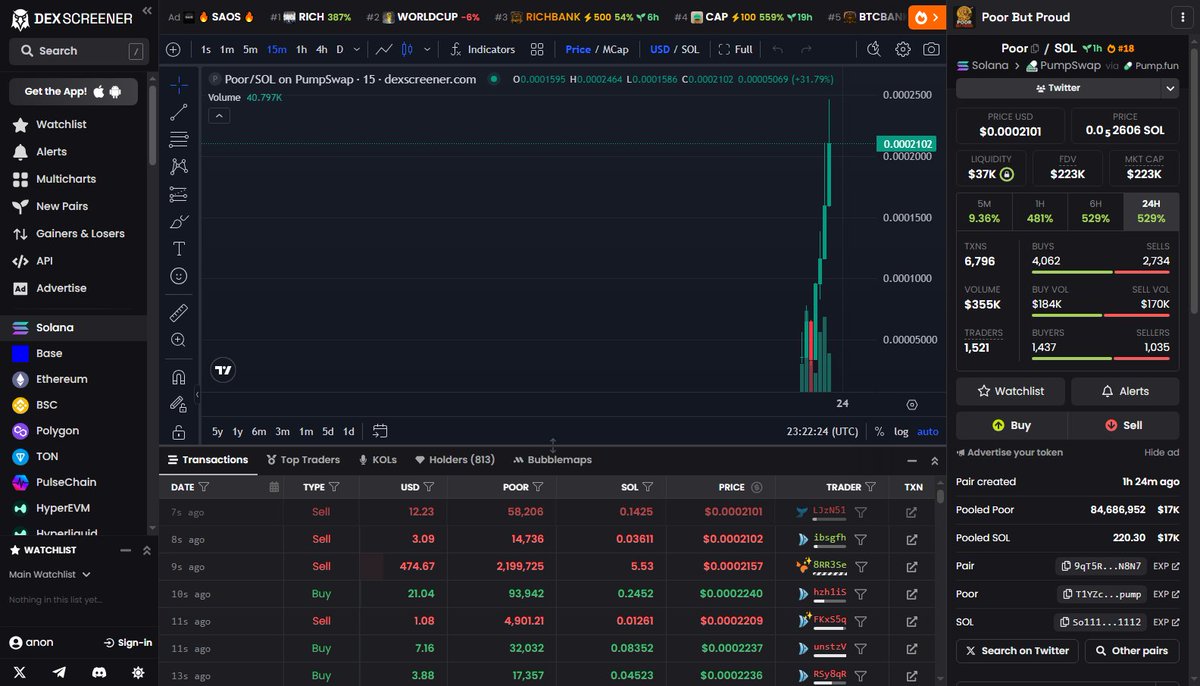The width and height of the screenshot is (1200, 686).
Task: Select the crosshair cursor drawing tool
Action: click(178, 85)
